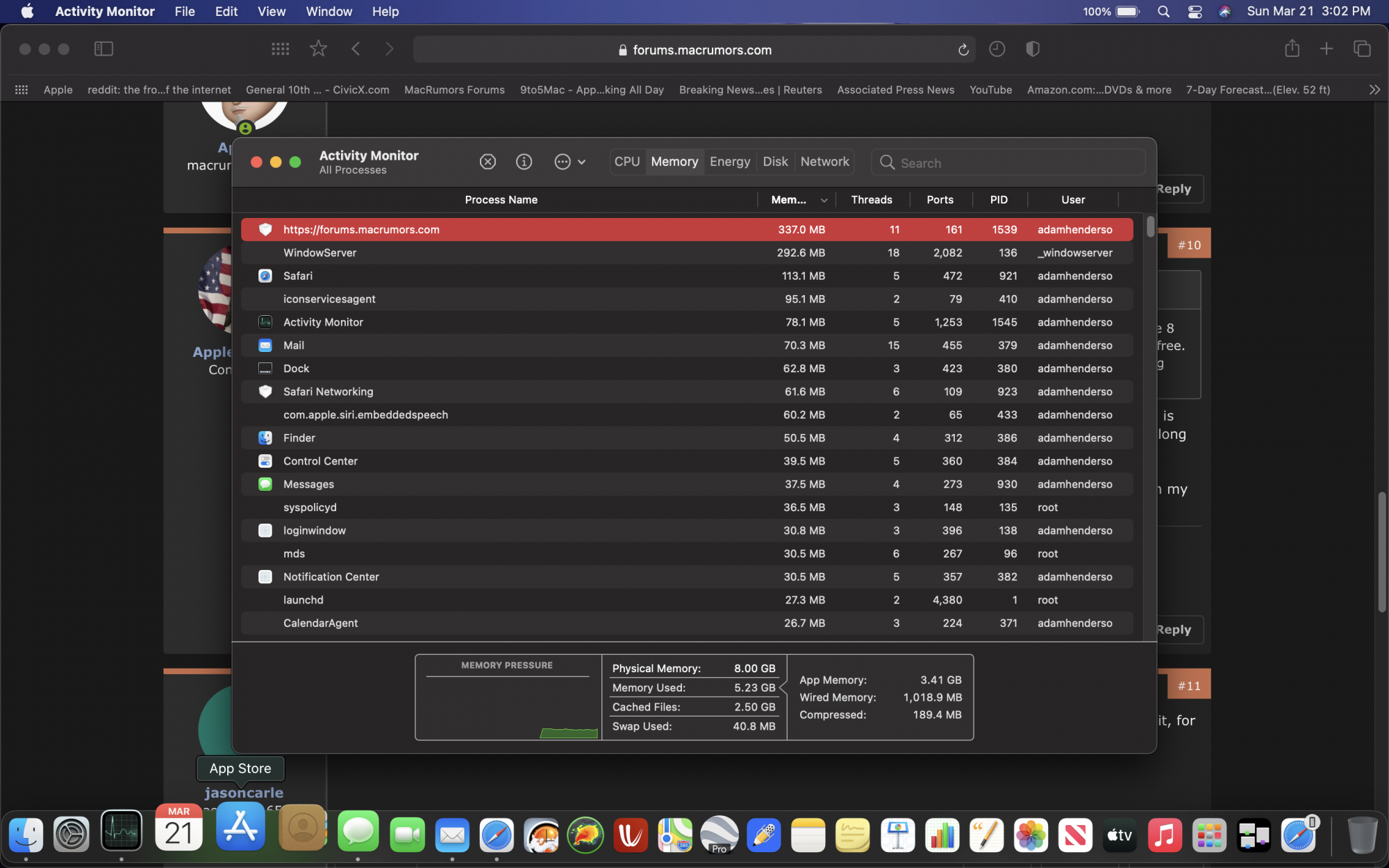The height and width of the screenshot is (868, 1389).
Task: Open App Store from the Dock
Action: tap(240, 827)
